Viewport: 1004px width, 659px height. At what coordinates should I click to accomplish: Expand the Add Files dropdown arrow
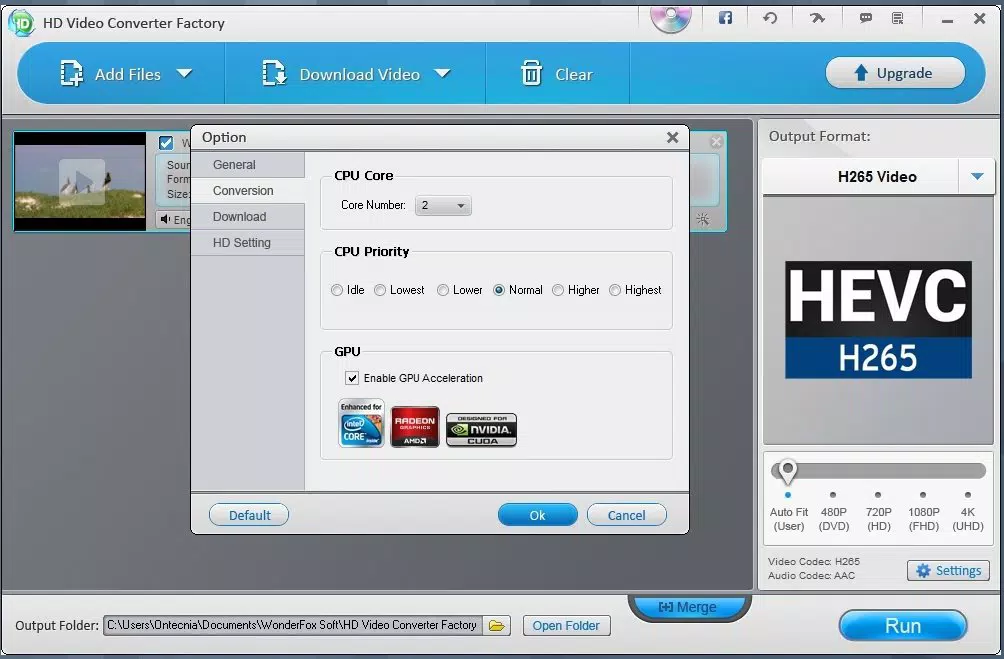coord(184,74)
